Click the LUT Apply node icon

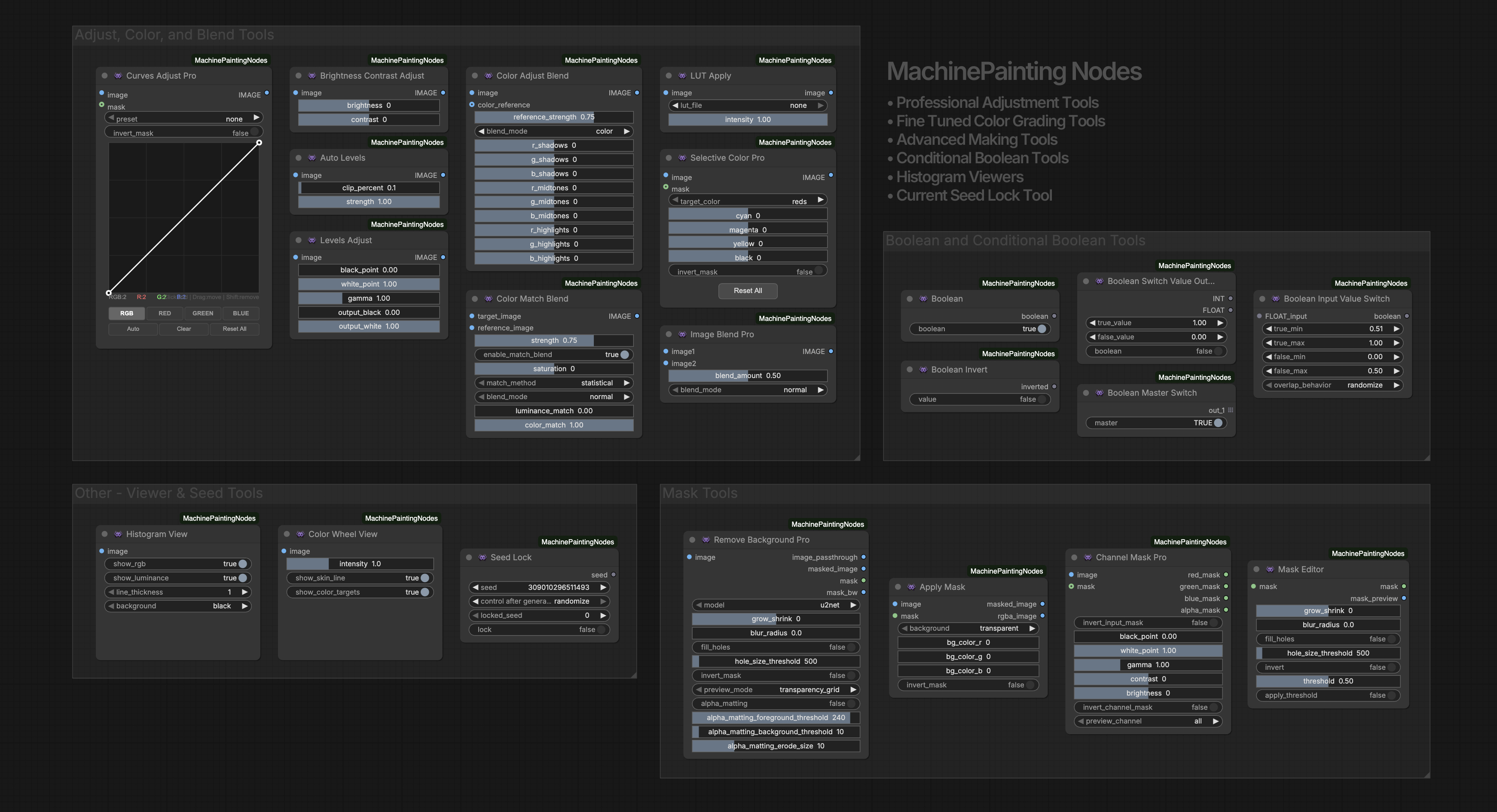click(x=682, y=76)
